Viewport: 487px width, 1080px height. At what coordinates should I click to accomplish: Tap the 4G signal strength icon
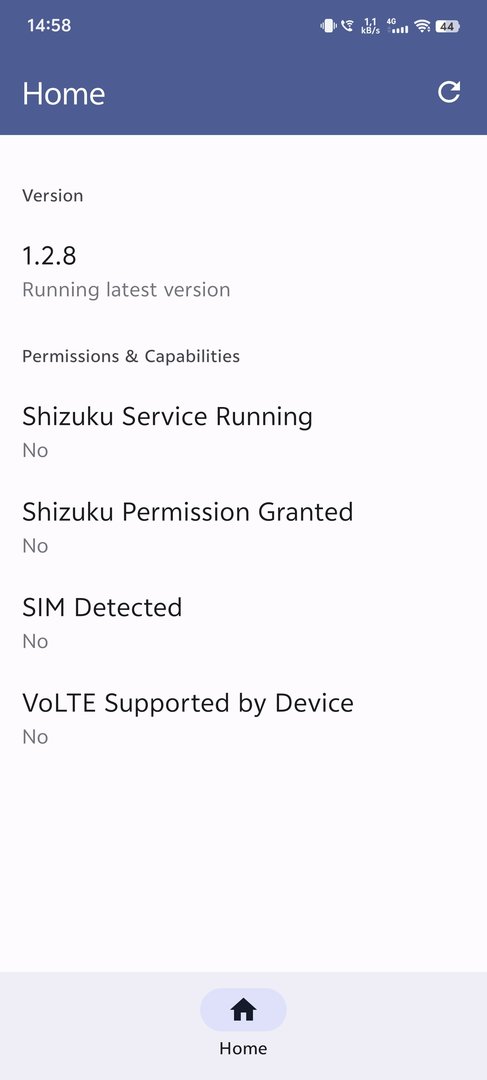click(397, 26)
